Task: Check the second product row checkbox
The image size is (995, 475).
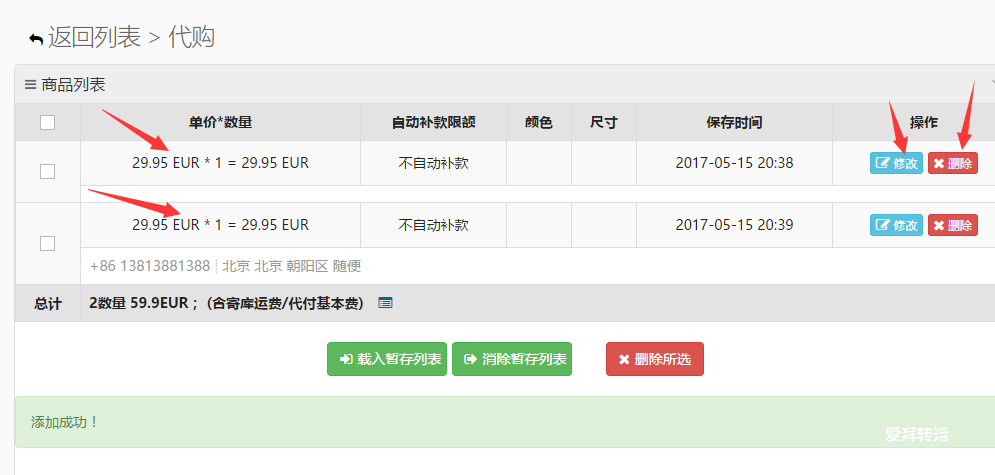Action: 48,243
